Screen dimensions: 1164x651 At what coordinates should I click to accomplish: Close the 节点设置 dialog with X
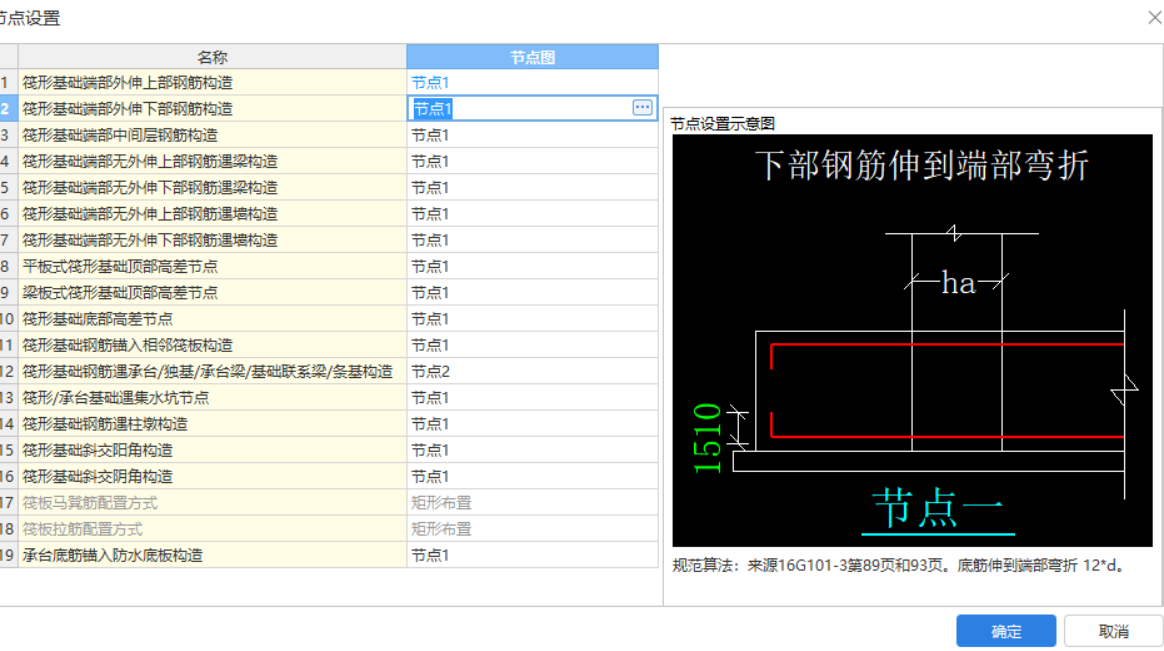(1154, 17)
